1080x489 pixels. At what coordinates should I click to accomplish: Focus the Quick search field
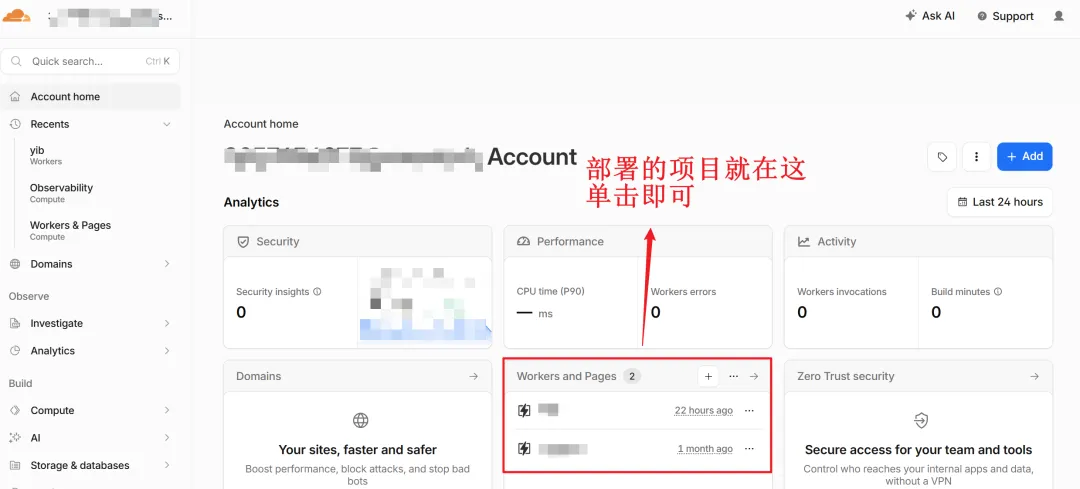(x=90, y=61)
